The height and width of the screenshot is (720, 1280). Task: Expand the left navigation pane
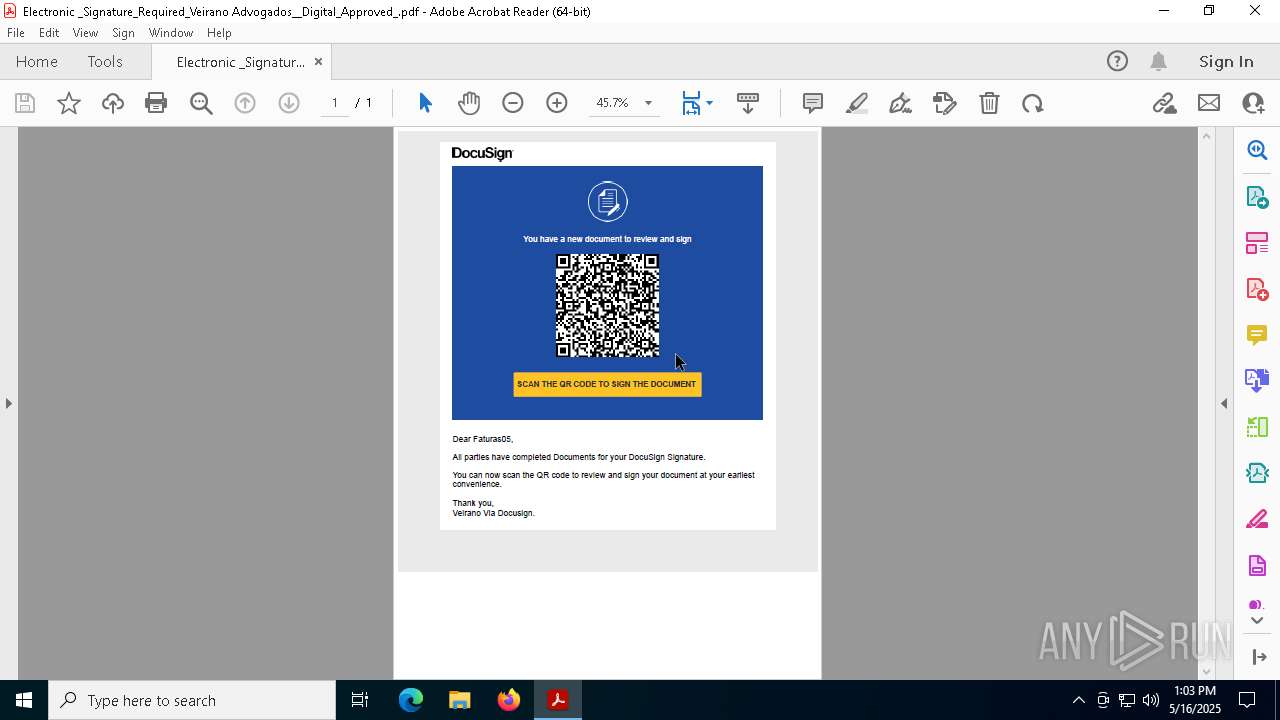point(8,403)
